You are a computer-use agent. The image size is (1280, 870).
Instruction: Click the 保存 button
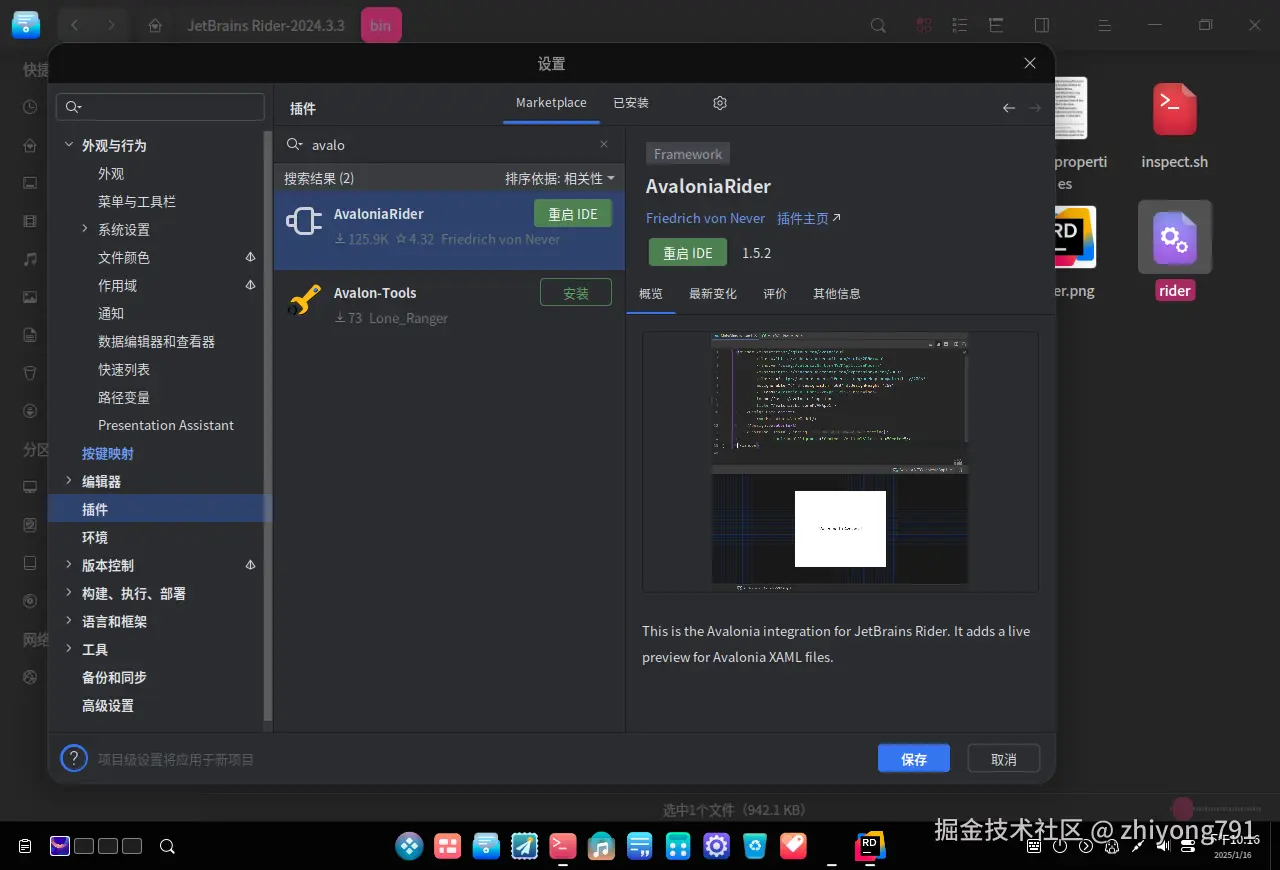click(x=914, y=759)
